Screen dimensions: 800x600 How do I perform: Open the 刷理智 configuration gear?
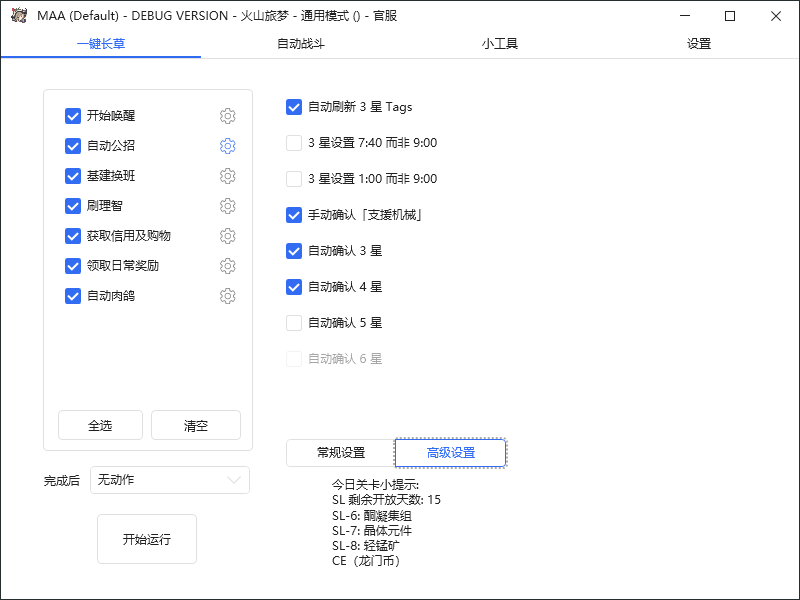[227, 206]
